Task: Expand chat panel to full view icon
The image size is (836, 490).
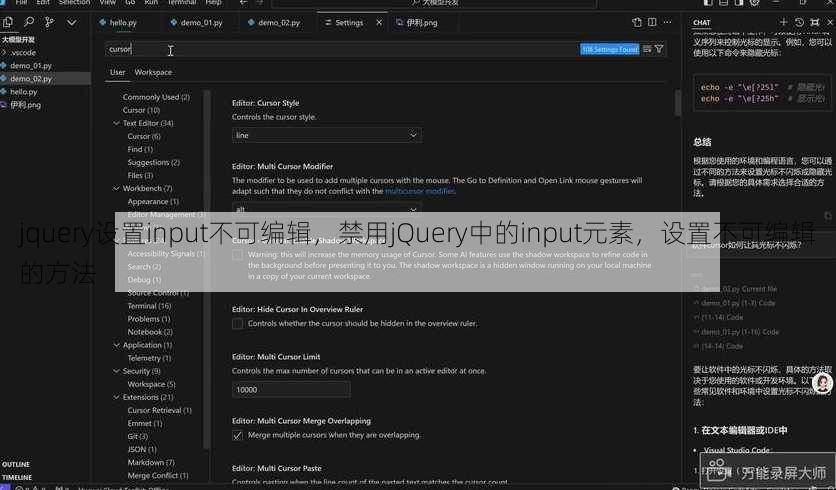Action: tap(815, 22)
